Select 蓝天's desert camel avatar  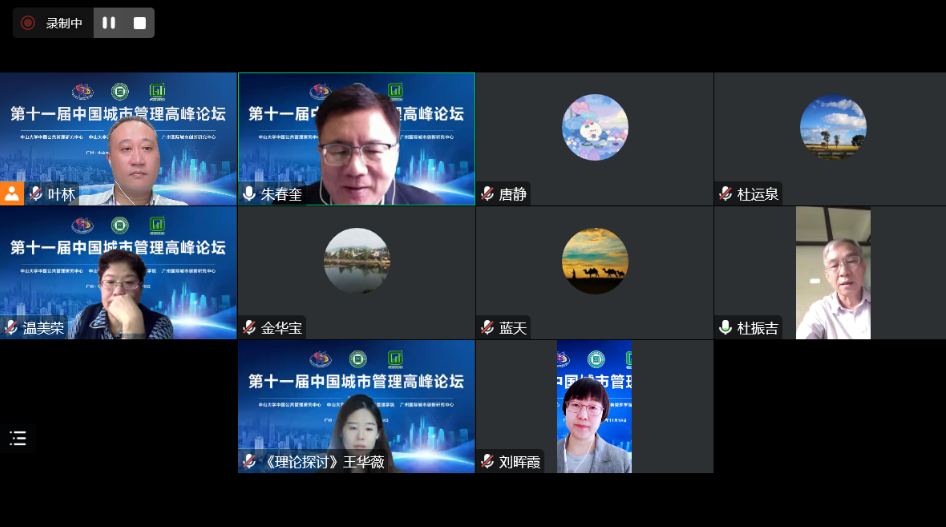595,261
